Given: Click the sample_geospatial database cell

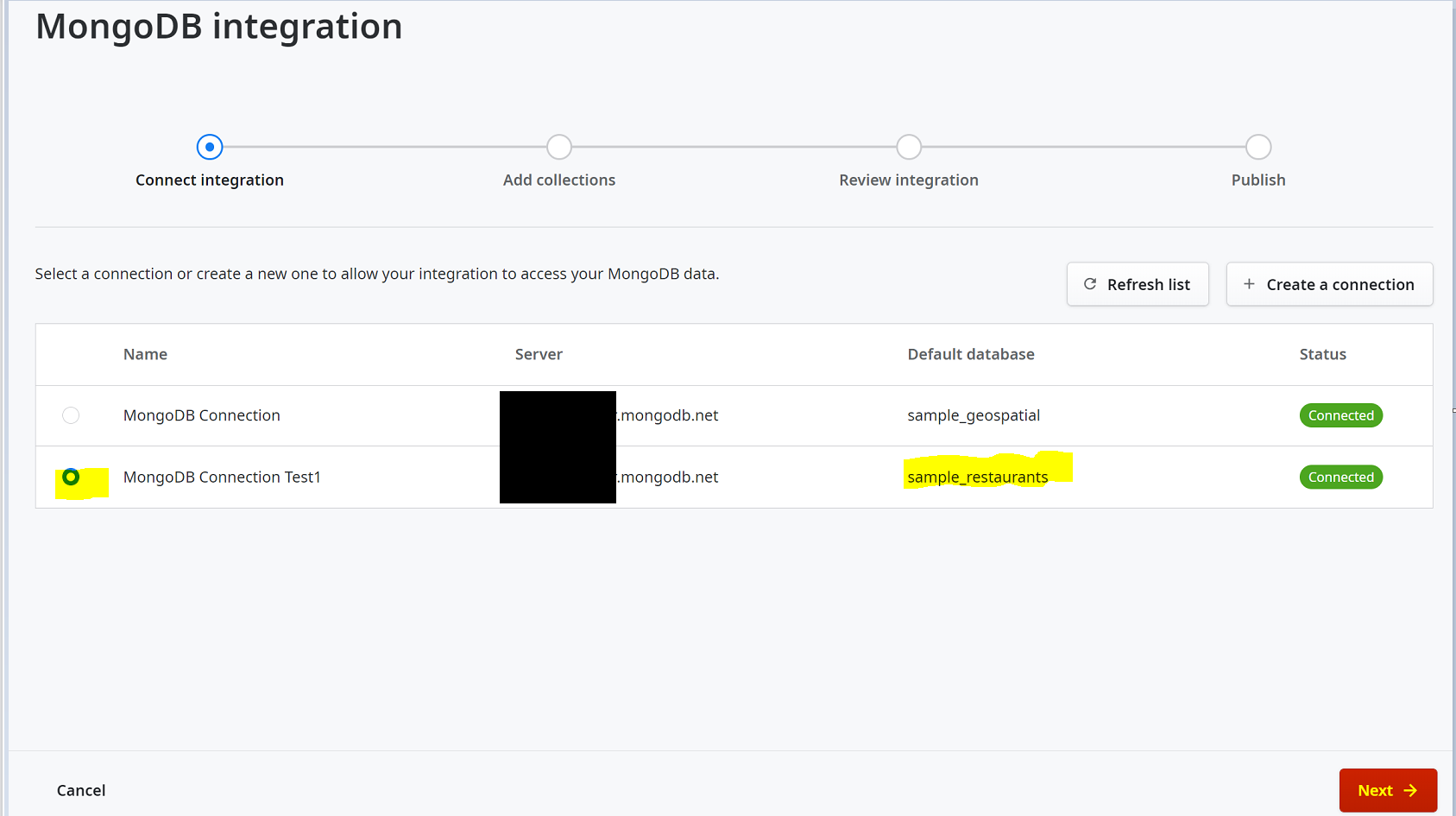Looking at the screenshot, I should 974,415.
